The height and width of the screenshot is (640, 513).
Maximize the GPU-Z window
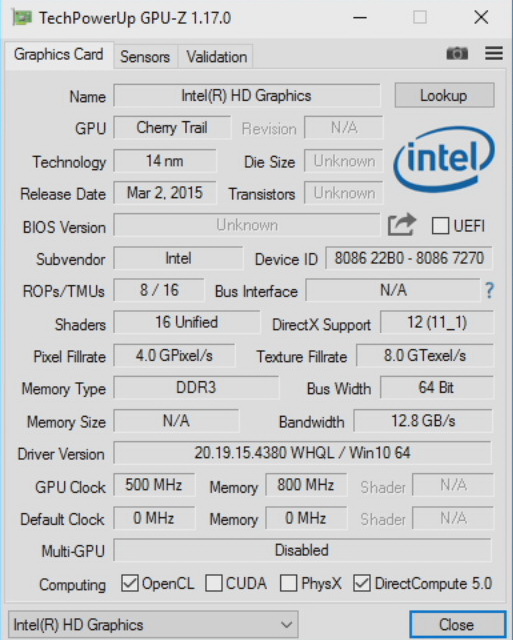coord(420,18)
